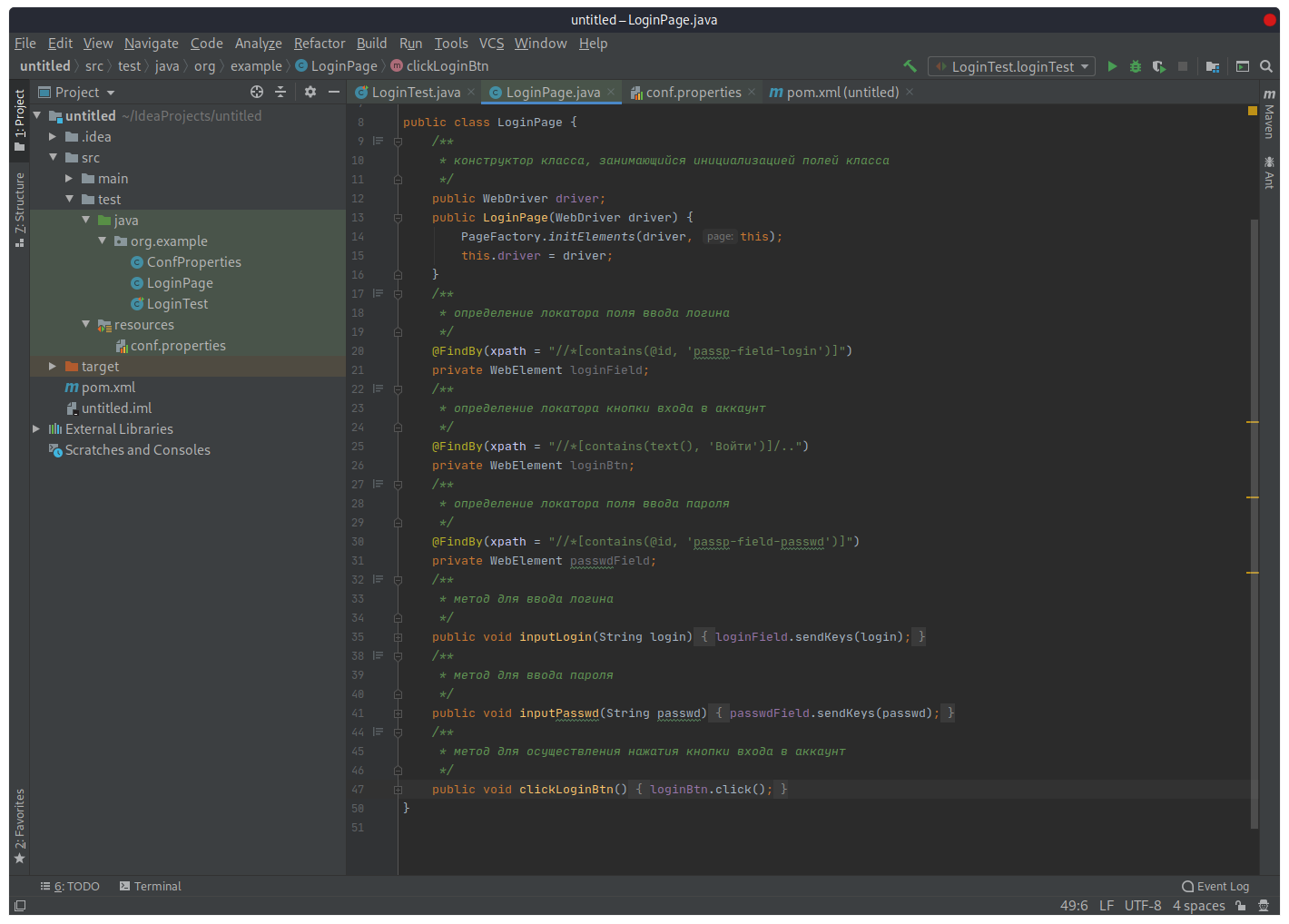Run LoginTest with the green play icon
Screen dimensions: 1289x924
tap(1112, 66)
